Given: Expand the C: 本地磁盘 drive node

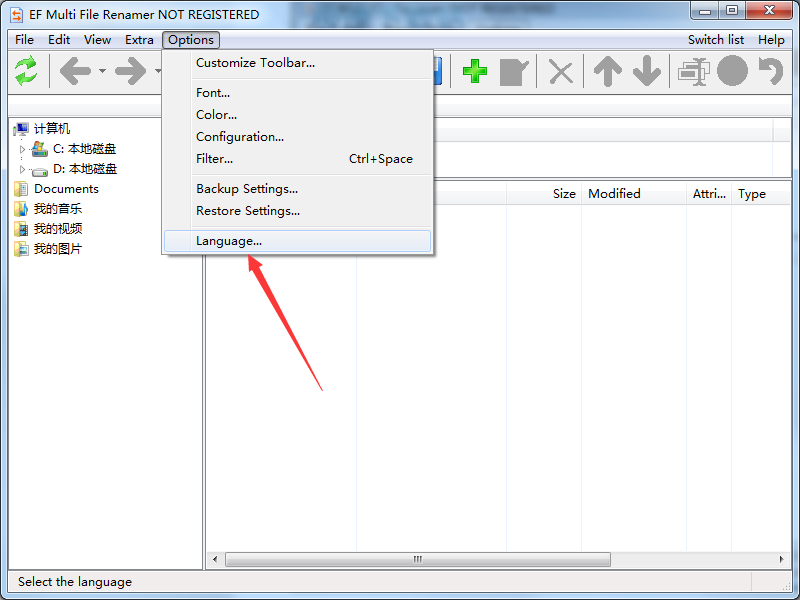Looking at the screenshot, I should pyautogui.click(x=22, y=149).
